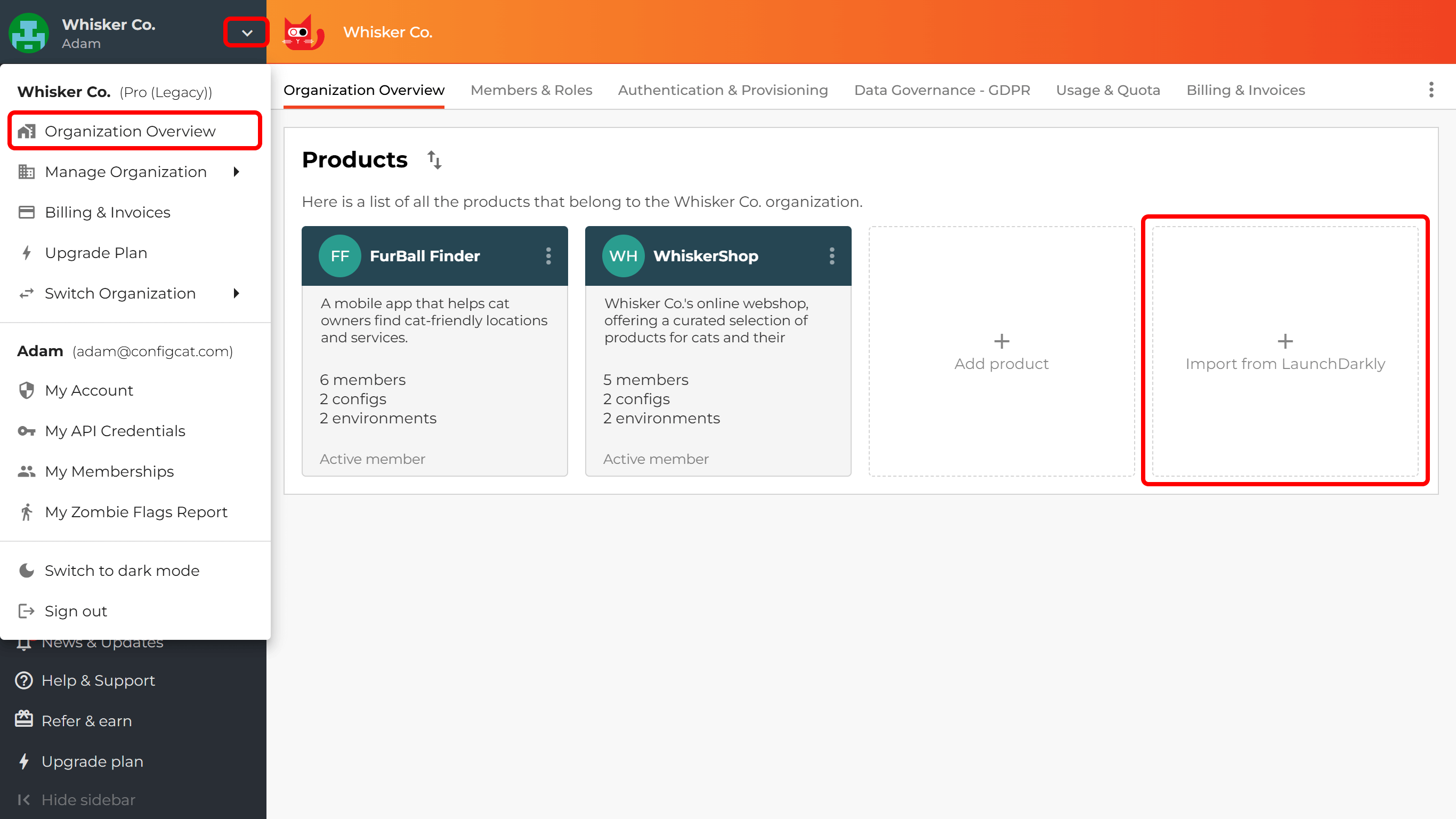Viewport: 1456px width, 819px height.
Task: Click the Refer & earn gift icon
Action: tap(23, 719)
